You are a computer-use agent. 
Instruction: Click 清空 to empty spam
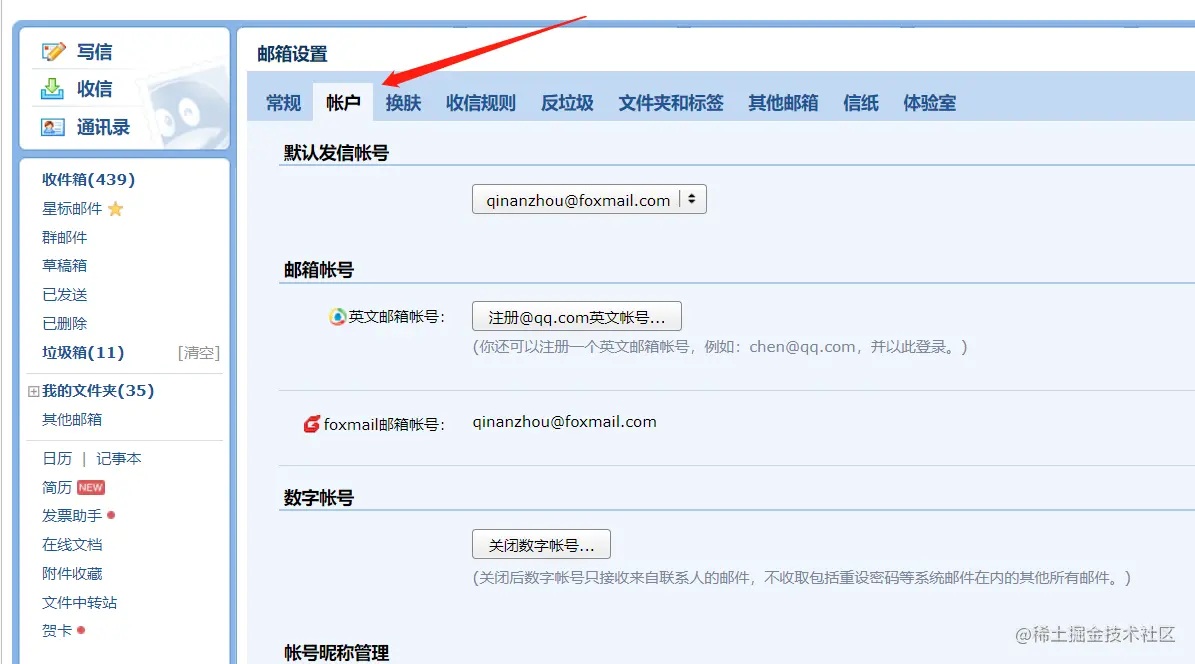pyautogui.click(x=198, y=353)
